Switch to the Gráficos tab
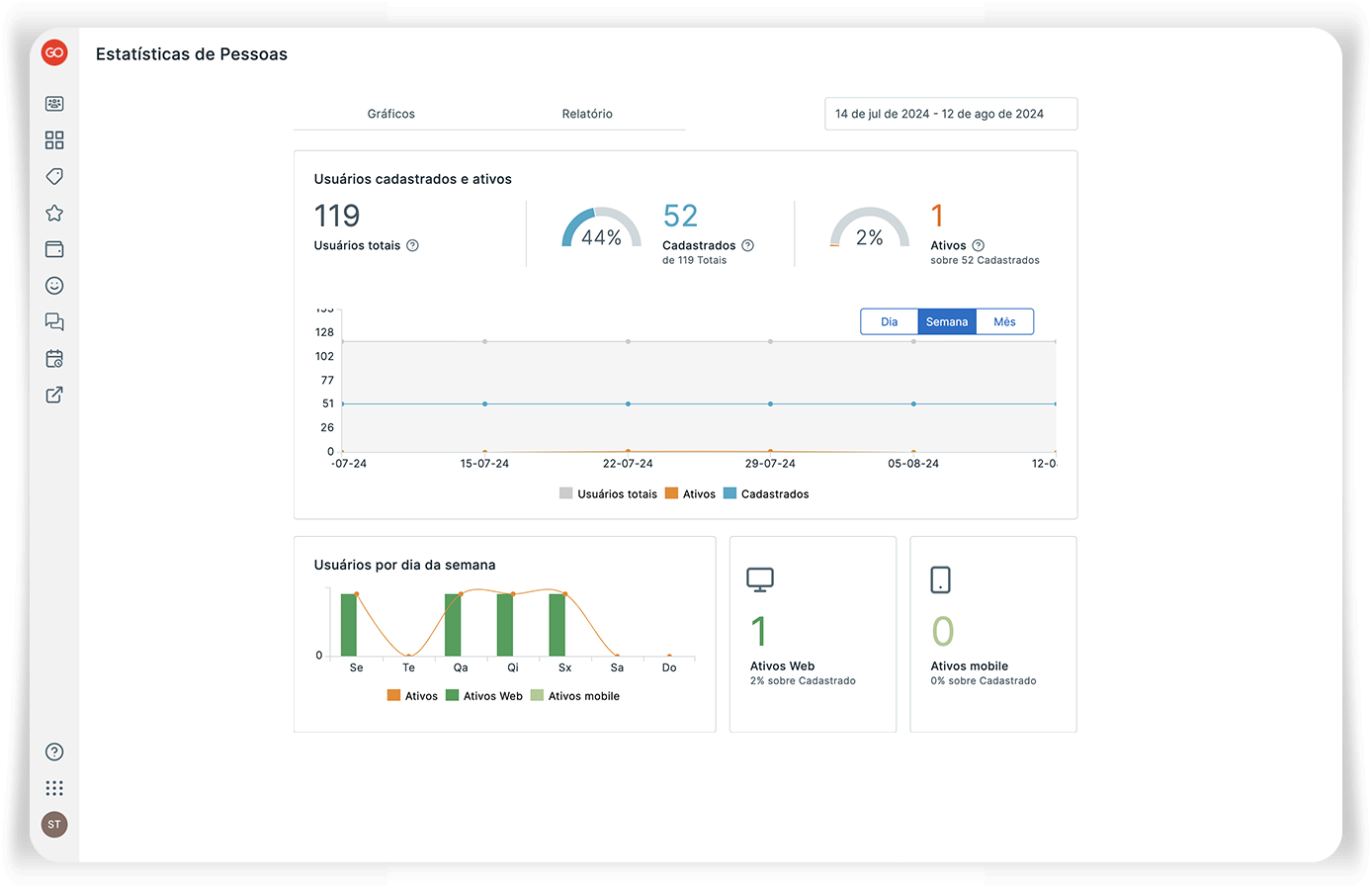This screenshot has width=1372, height=888. point(391,114)
